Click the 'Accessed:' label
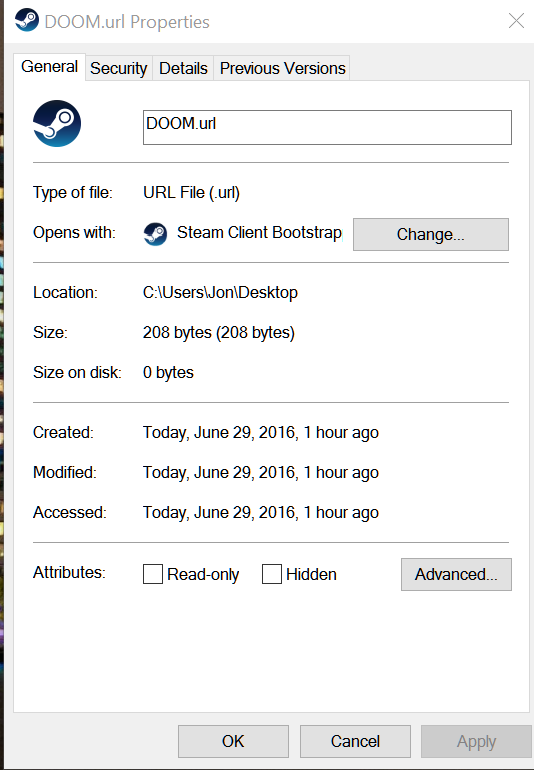Screen dimensions: 534x770 (70, 513)
